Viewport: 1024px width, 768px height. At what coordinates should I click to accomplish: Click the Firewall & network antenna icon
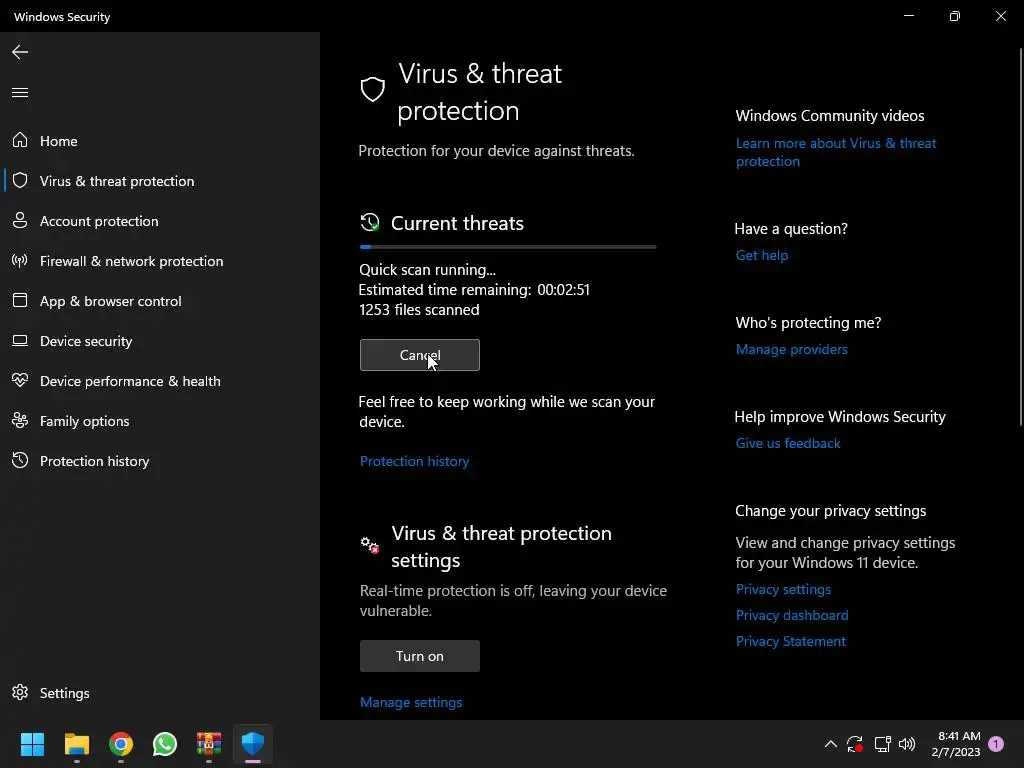click(x=20, y=261)
